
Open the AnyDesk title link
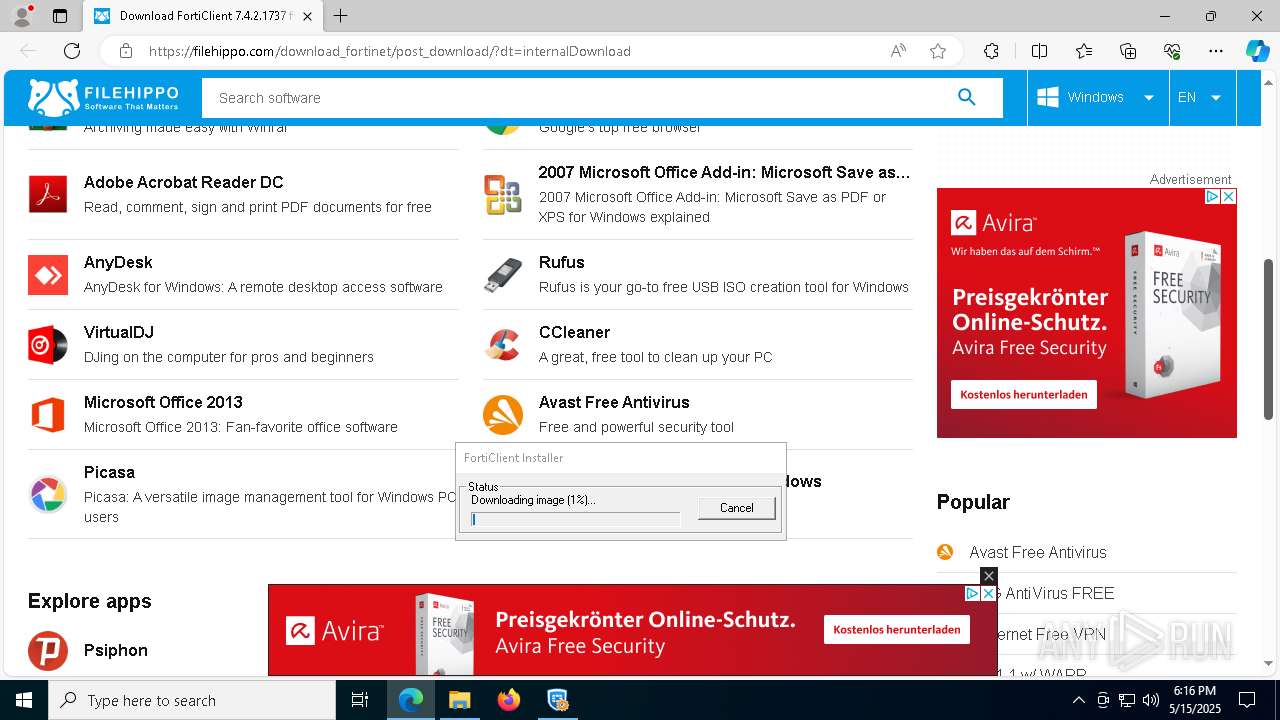(x=118, y=262)
